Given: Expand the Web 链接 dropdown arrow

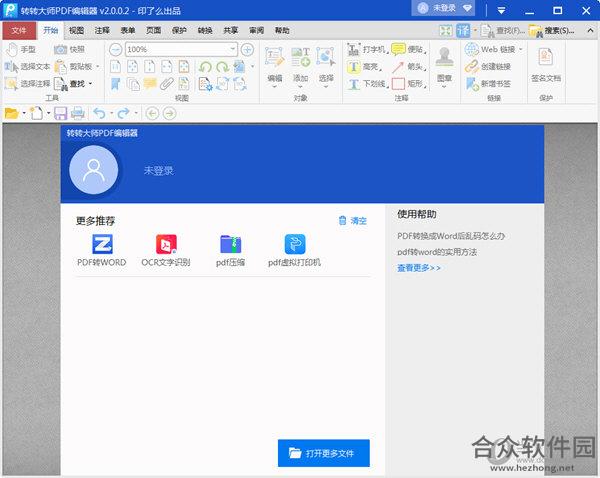Looking at the screenshot, I should point(520,49).
